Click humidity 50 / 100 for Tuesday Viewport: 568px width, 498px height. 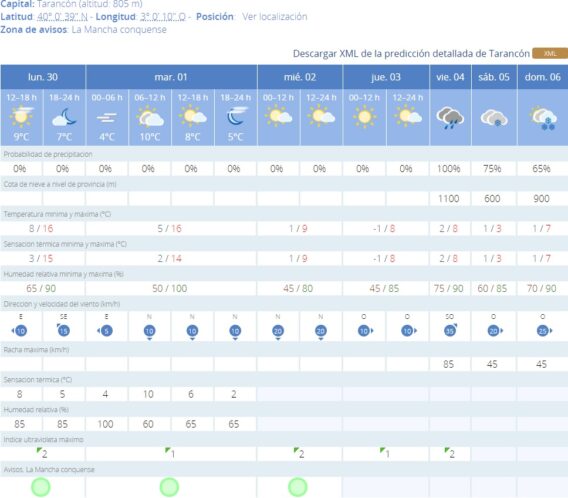coord(170,289)
